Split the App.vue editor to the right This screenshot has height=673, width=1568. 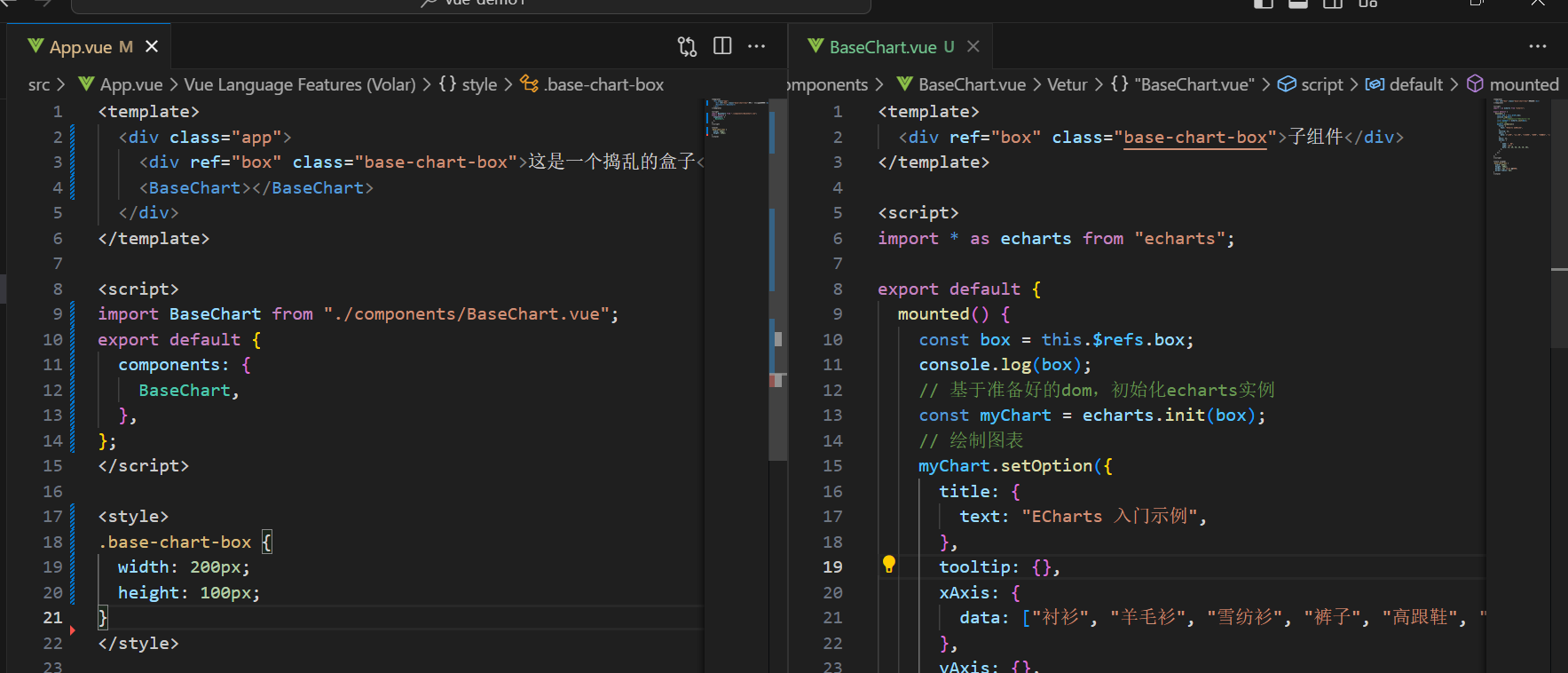[722, 46]
